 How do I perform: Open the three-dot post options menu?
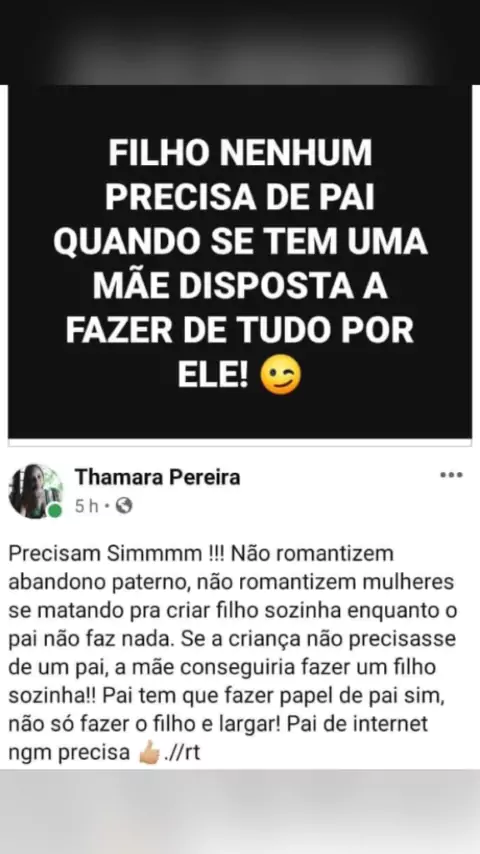(x=451, y=475)
